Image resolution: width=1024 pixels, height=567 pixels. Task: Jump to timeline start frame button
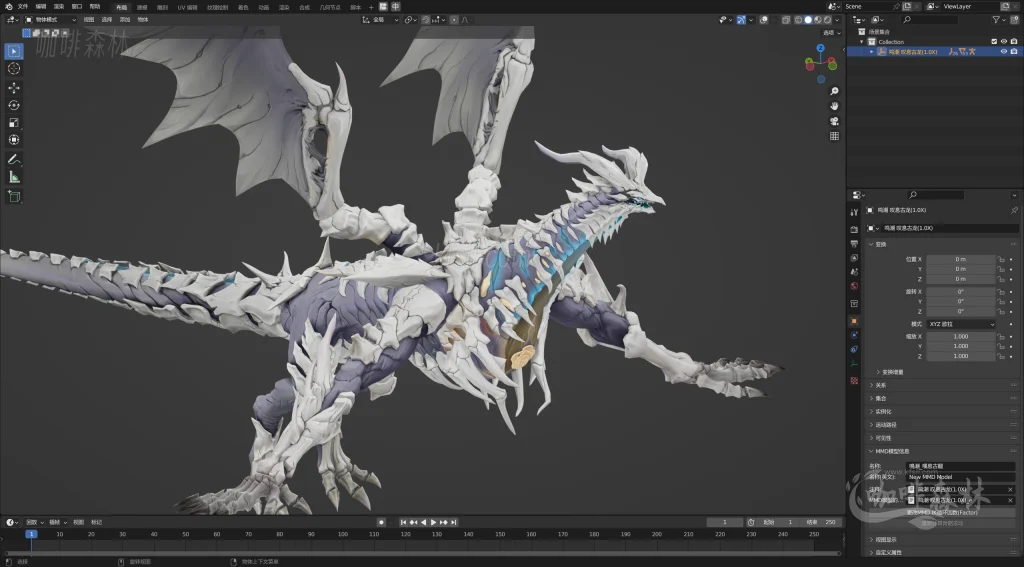tap(404, 522)
